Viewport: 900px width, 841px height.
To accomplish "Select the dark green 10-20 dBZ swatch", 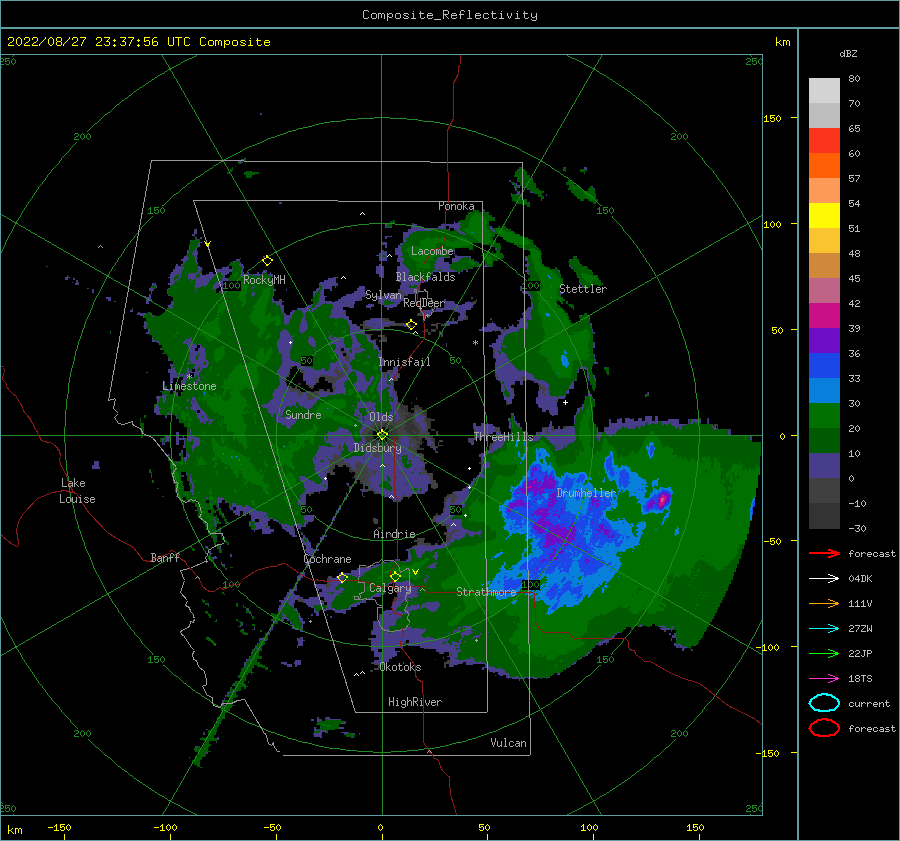I will tap(824, 440).
